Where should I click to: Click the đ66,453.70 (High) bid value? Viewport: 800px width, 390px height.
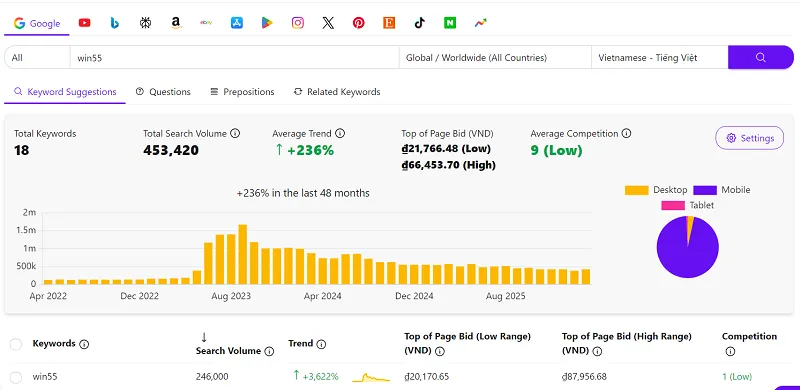(448, 165)
